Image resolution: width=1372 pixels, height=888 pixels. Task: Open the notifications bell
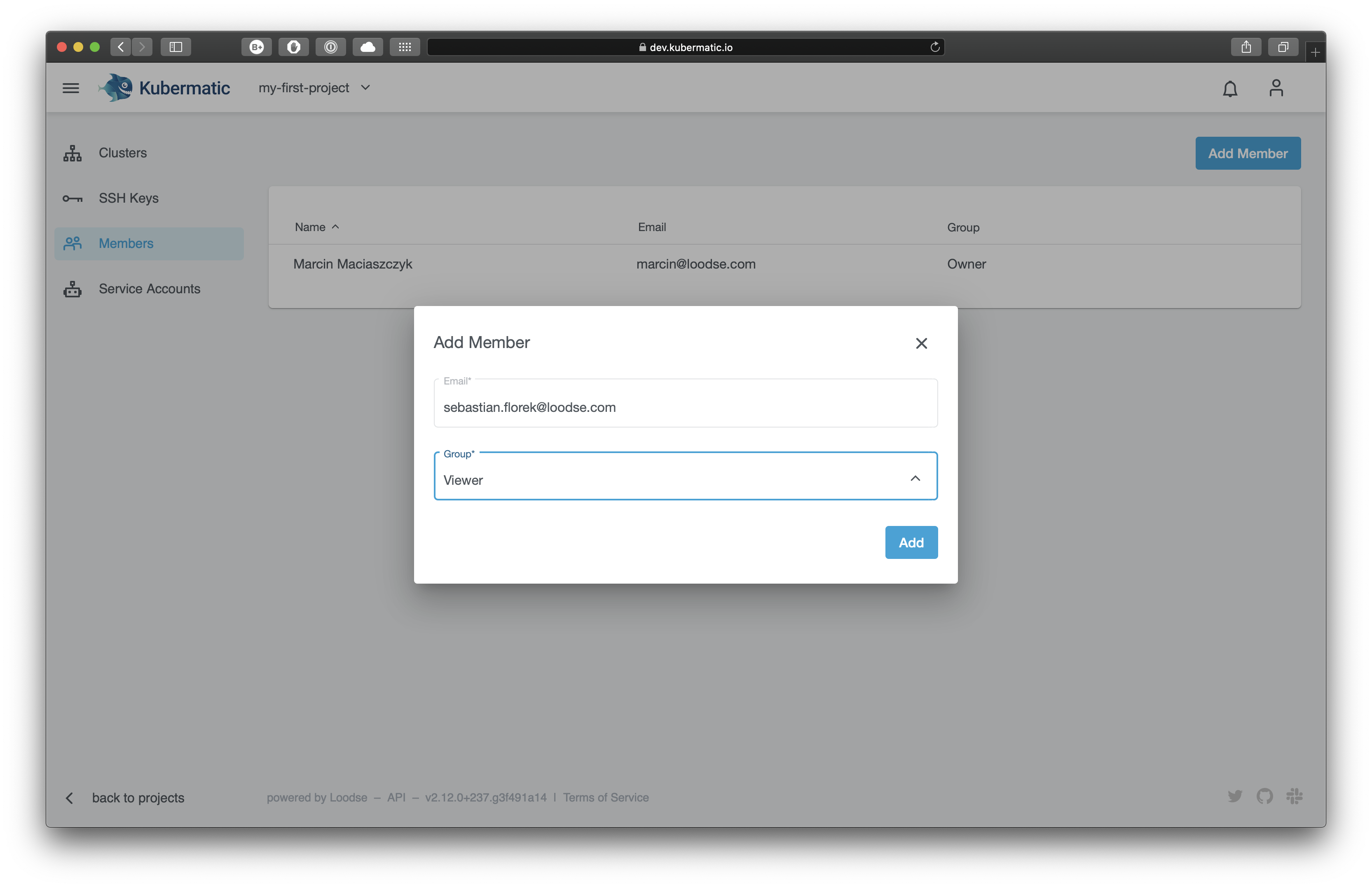1229,88
